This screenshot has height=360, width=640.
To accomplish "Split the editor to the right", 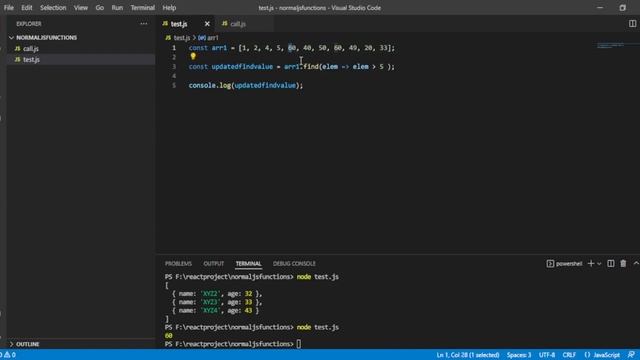I will (632, 24).
